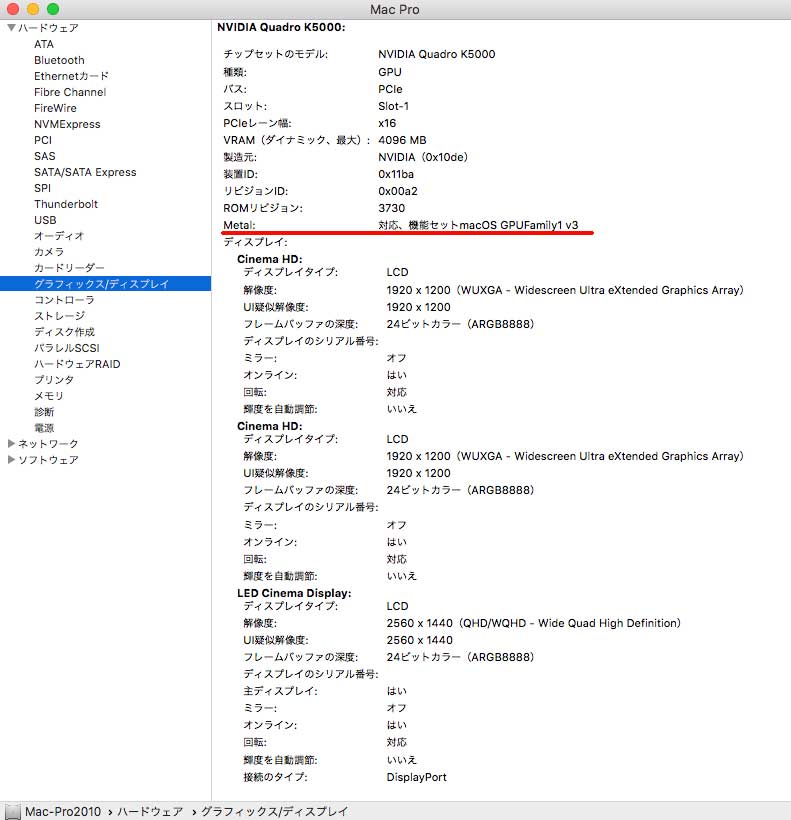Click Mac-Pro2010 in the path bar
This screenshot has width=791, height=820.
pos(63,812)
